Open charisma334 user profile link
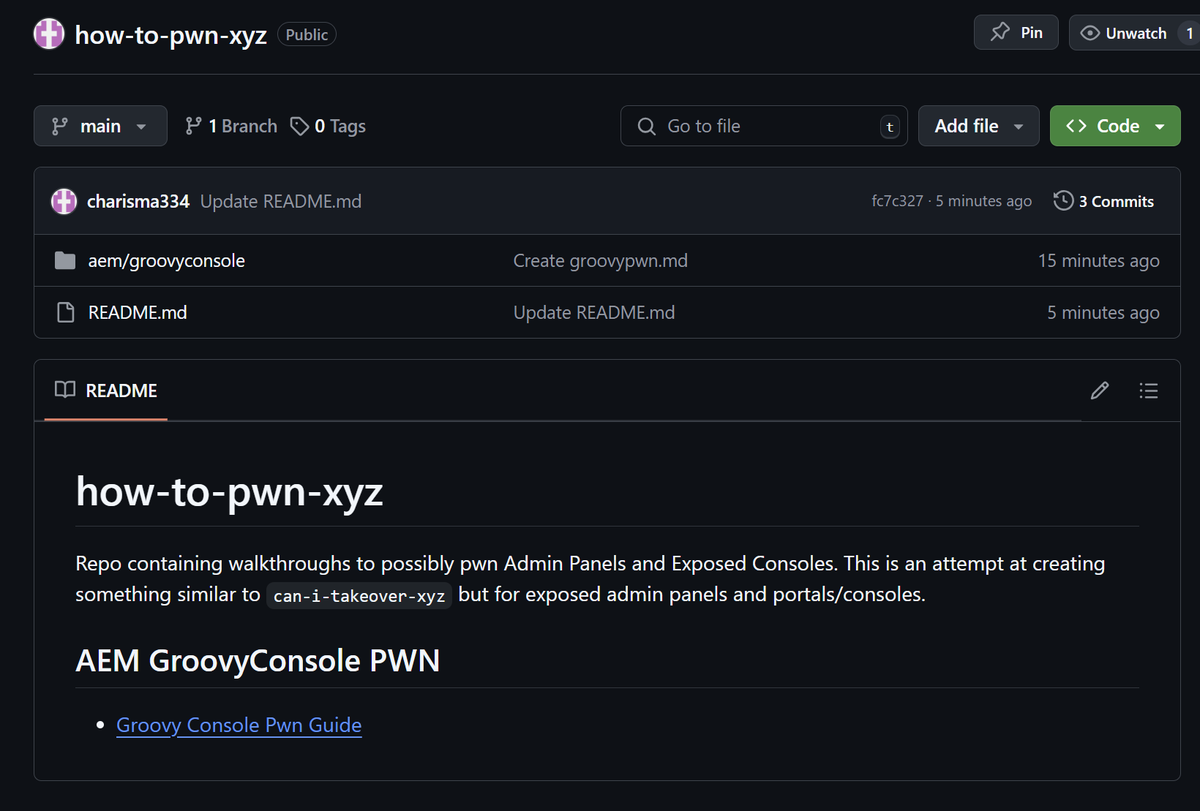Screen dimensions: 1200x811 [x=138, y=201]
